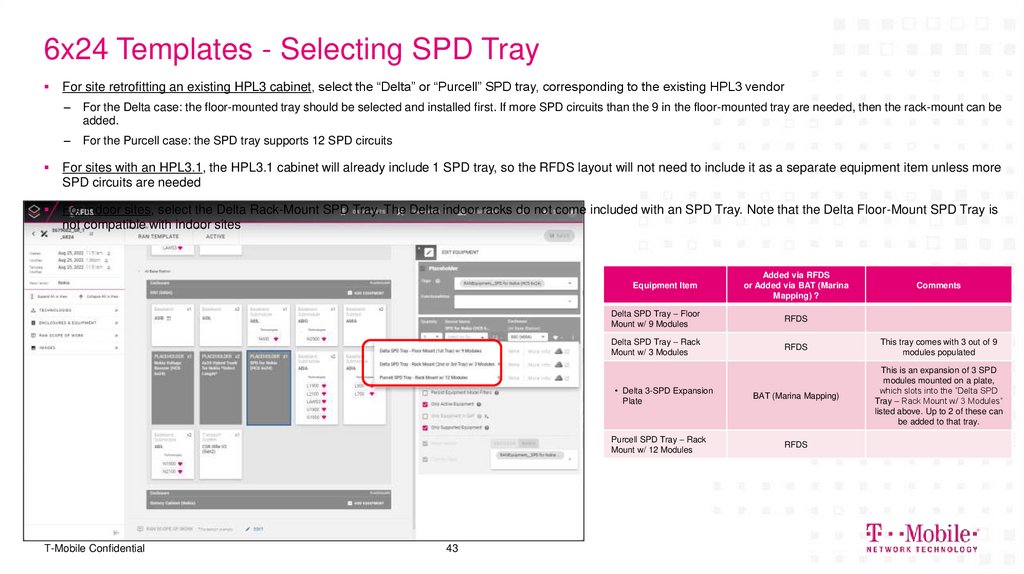The width and height of the screenshot is (1024, 574).
Task: Switch to the RAN TEMPLATE tab
Action: pos(158,236)
